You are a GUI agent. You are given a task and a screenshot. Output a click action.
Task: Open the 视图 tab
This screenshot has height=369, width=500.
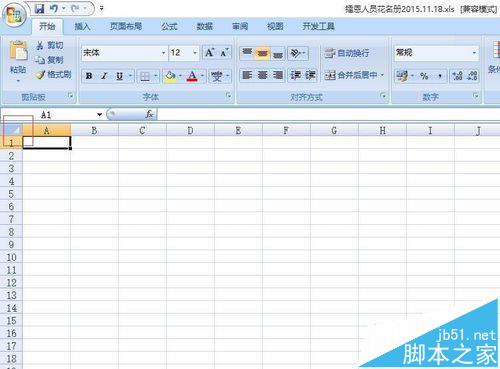(x=275, y=26)
